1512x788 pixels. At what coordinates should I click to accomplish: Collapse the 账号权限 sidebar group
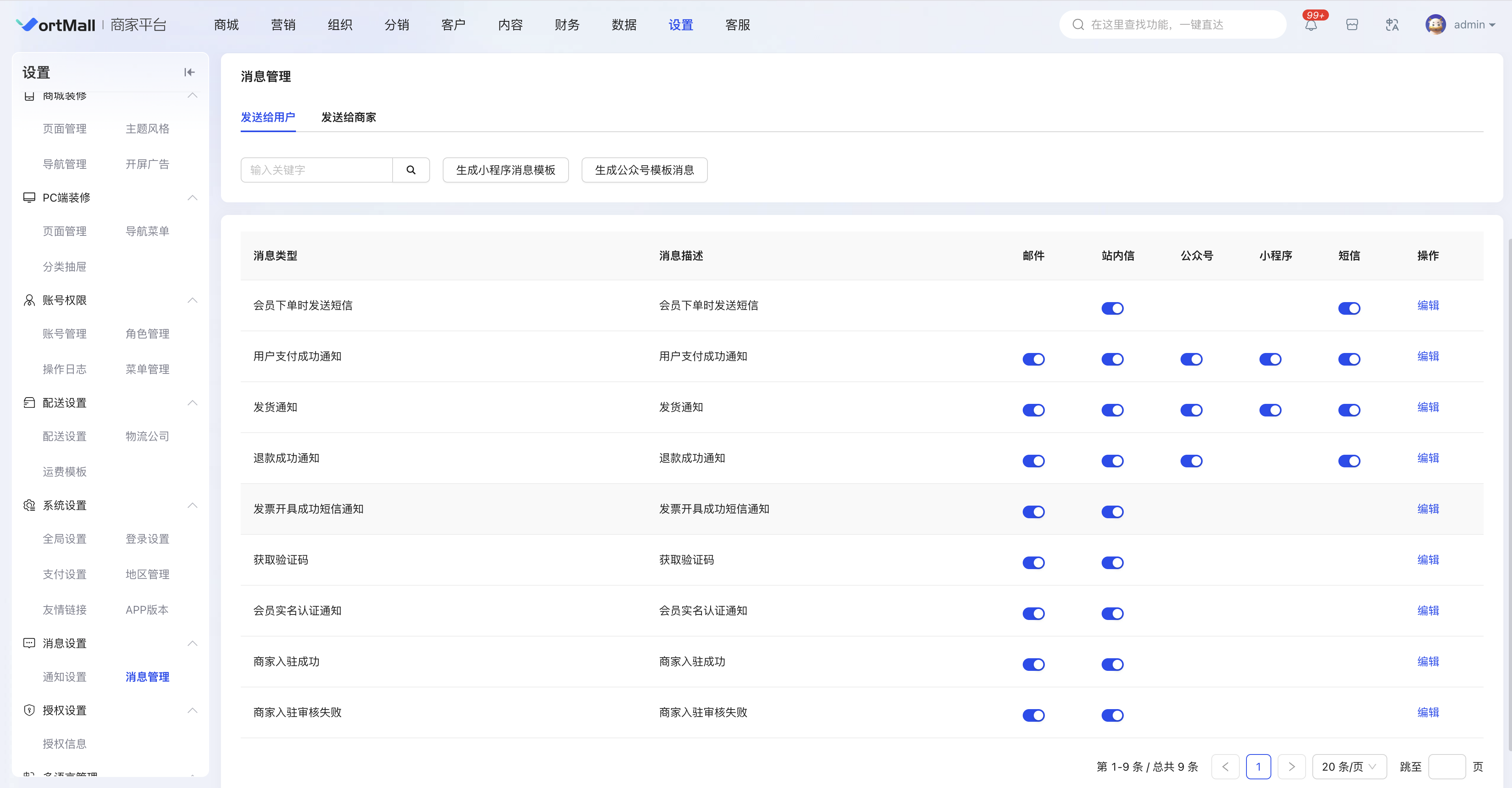pyautogui.click(x=192, y=301)
